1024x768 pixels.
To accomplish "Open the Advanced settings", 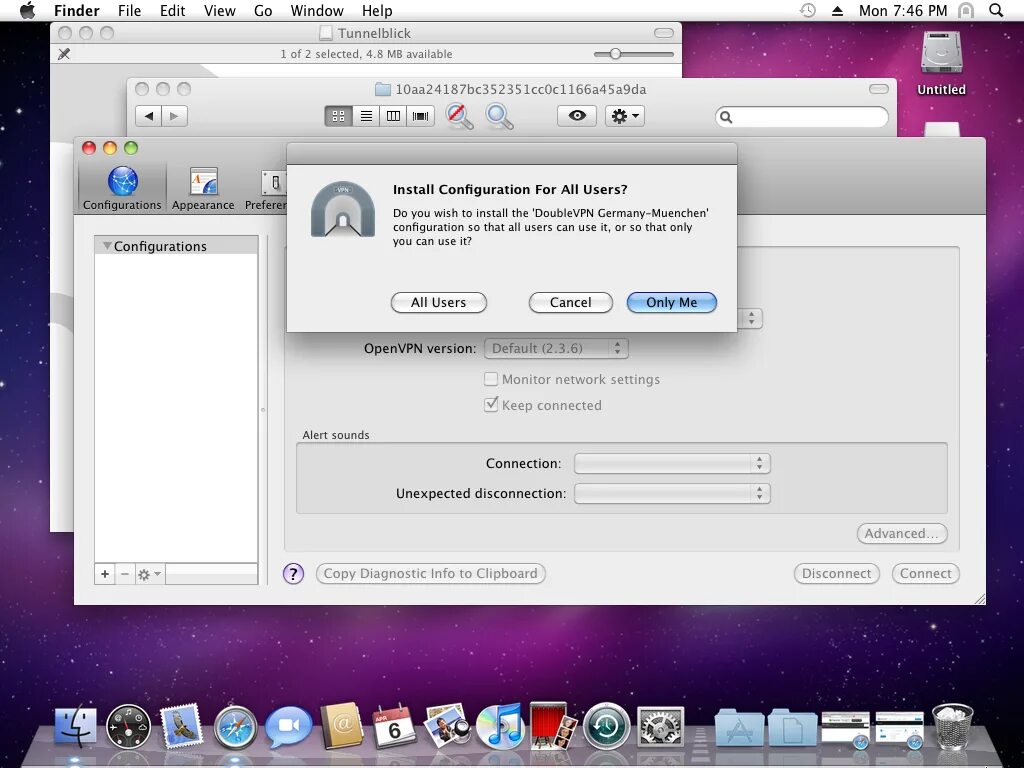I will (x=902, y=534).
